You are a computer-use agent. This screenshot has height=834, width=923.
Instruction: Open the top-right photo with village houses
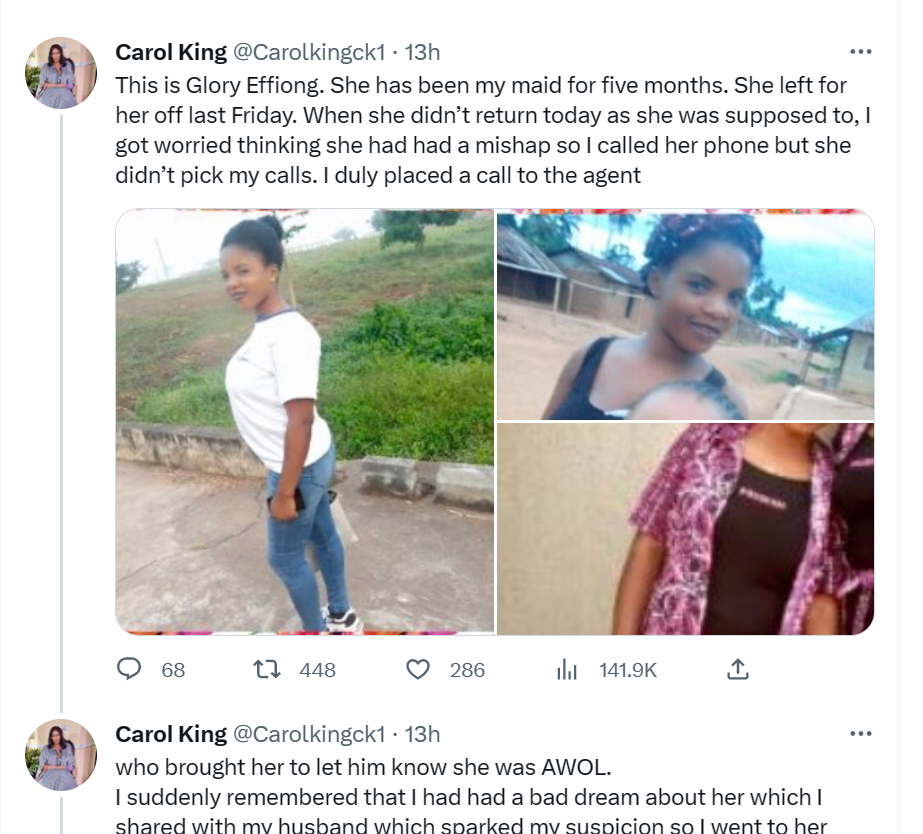(685, 314)
